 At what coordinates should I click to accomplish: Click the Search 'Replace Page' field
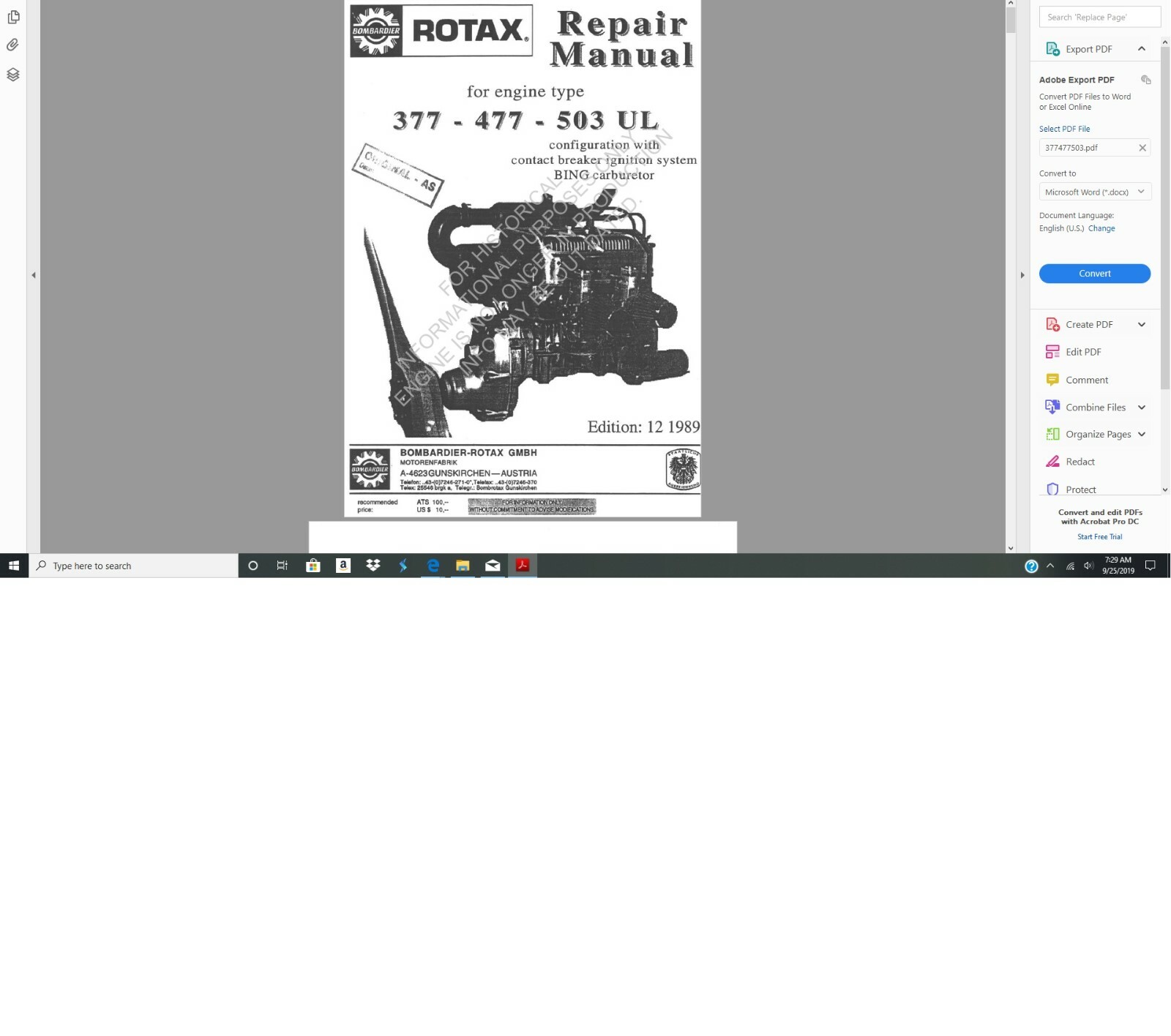point(1099,16)
